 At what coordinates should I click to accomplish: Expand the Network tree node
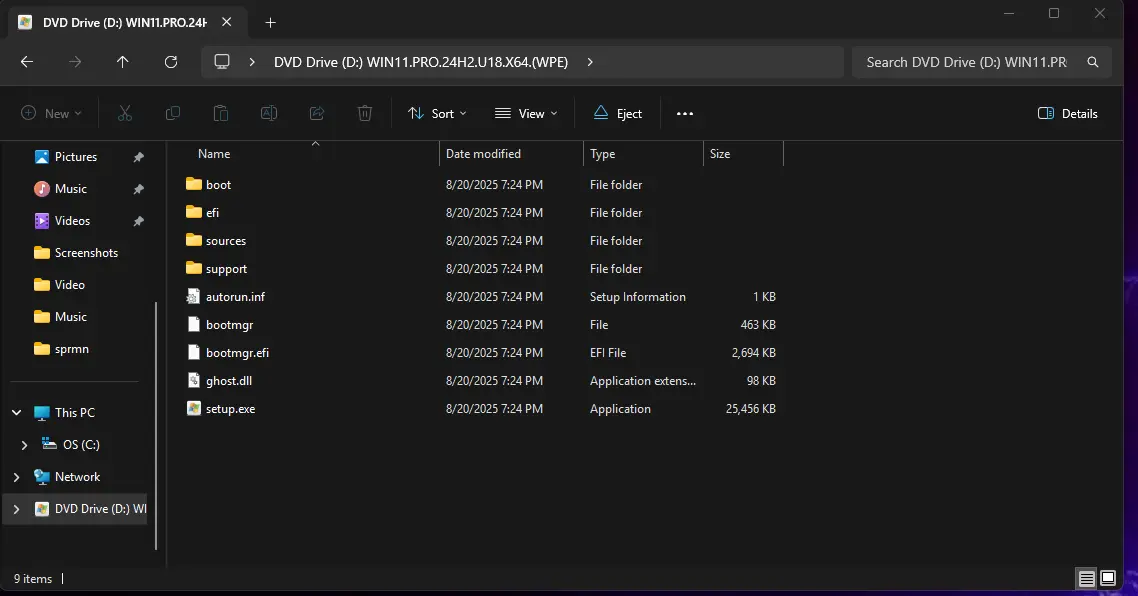tap(16, 477)
